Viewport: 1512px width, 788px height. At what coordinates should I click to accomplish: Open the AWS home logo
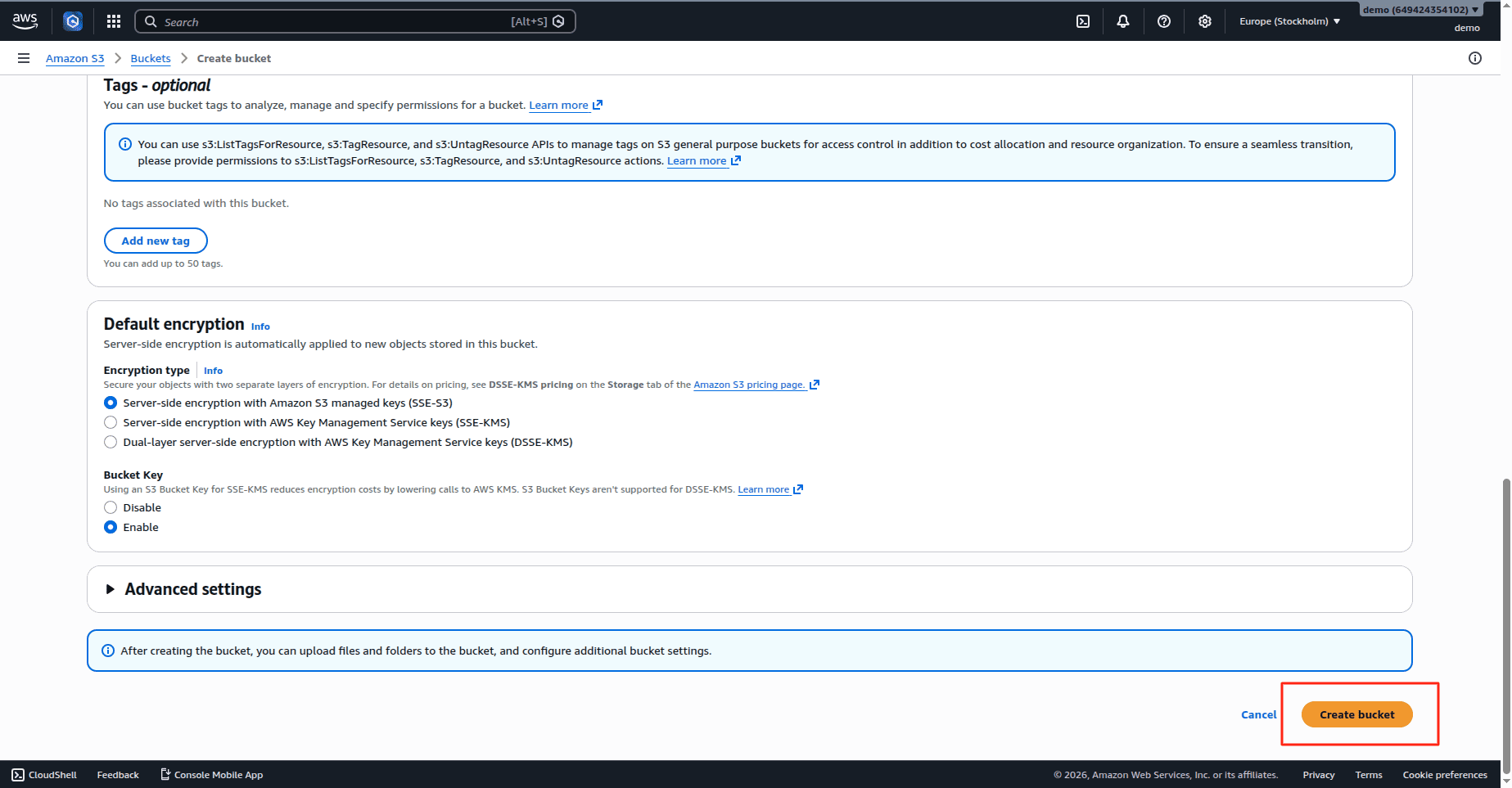[x=25, y=21]
